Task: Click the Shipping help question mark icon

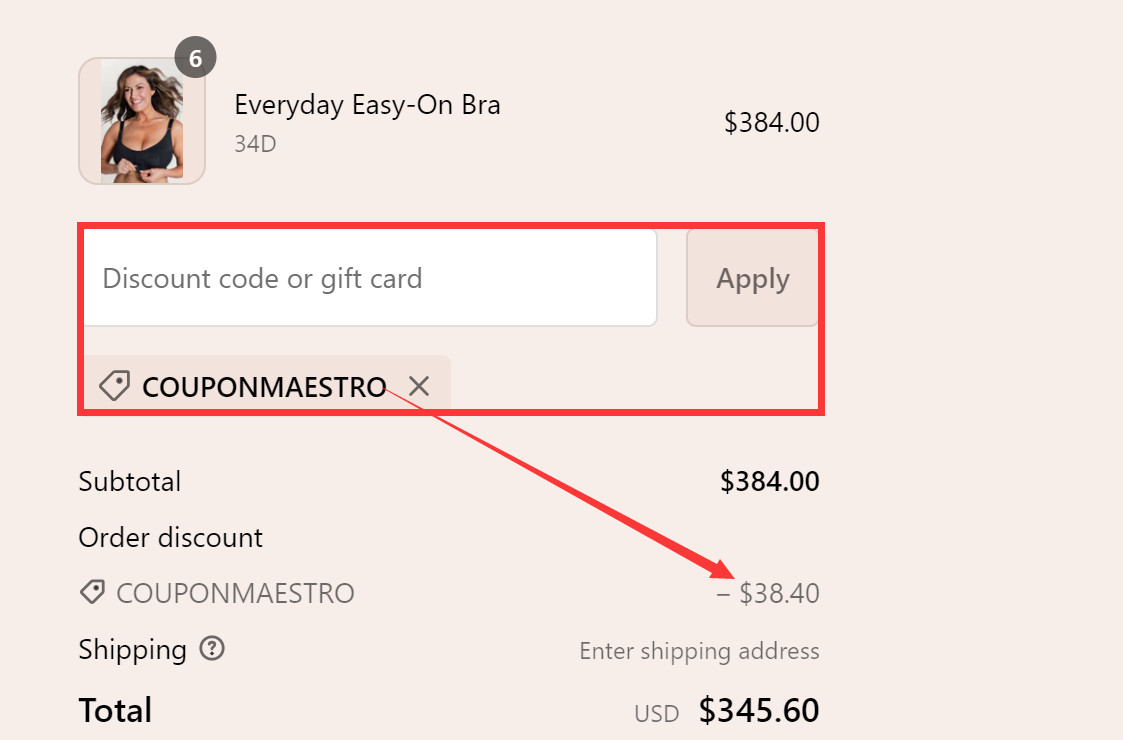Action: tap(212, 648)
